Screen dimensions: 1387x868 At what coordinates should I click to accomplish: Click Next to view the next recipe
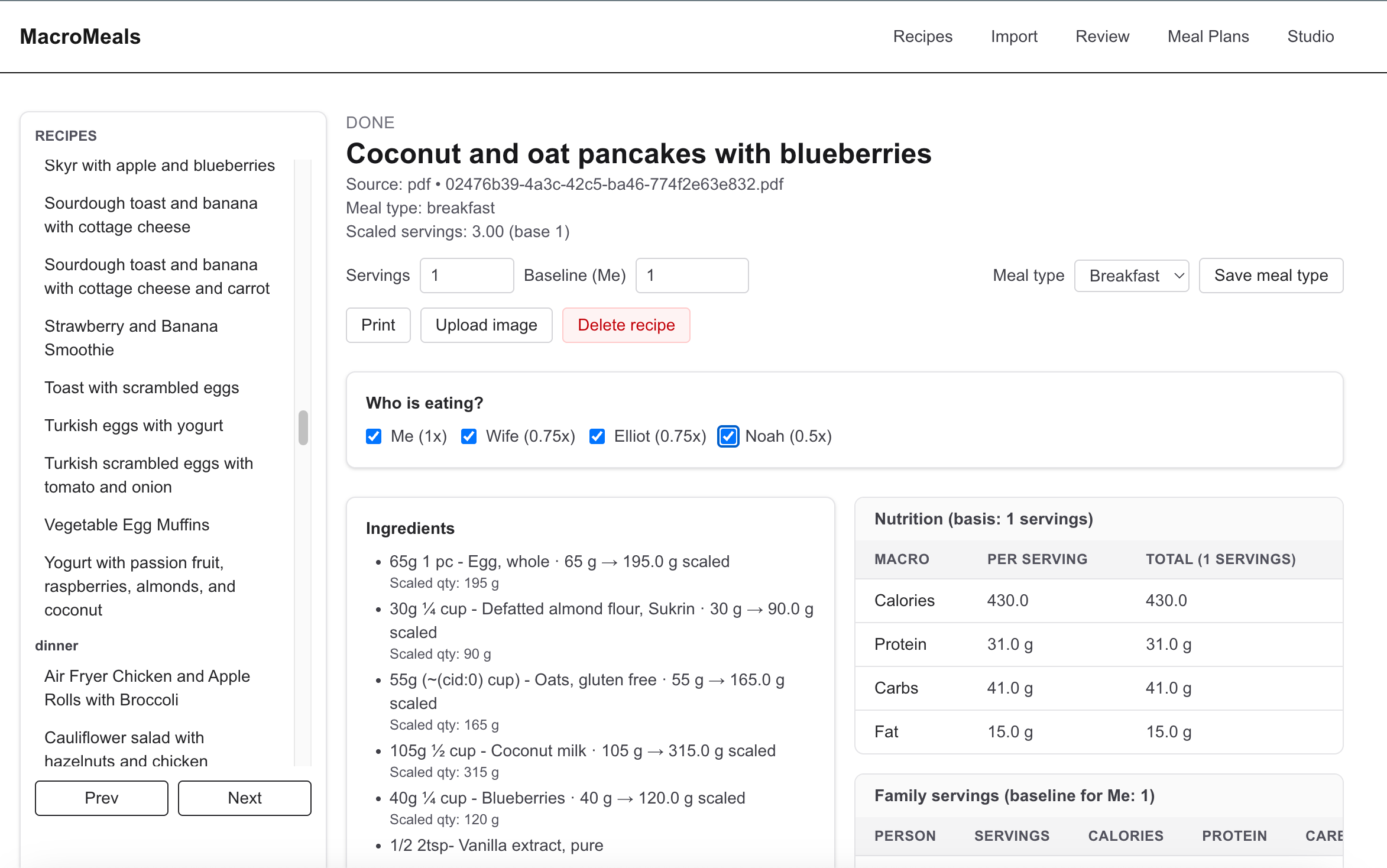click(x=244, y=798)
